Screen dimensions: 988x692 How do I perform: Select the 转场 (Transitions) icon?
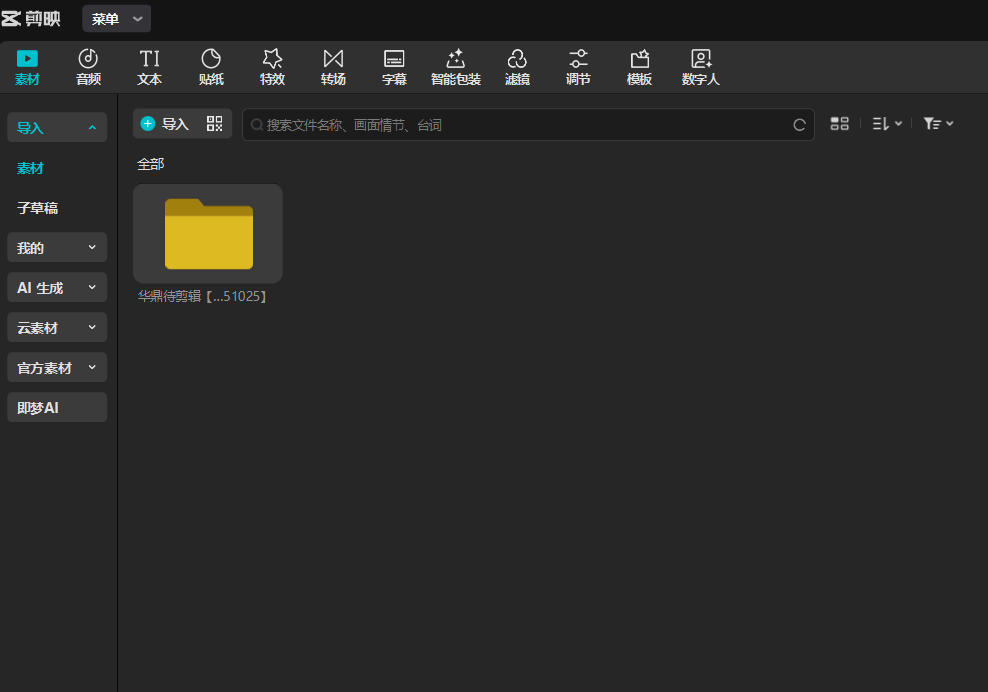[x=333, y=60]
